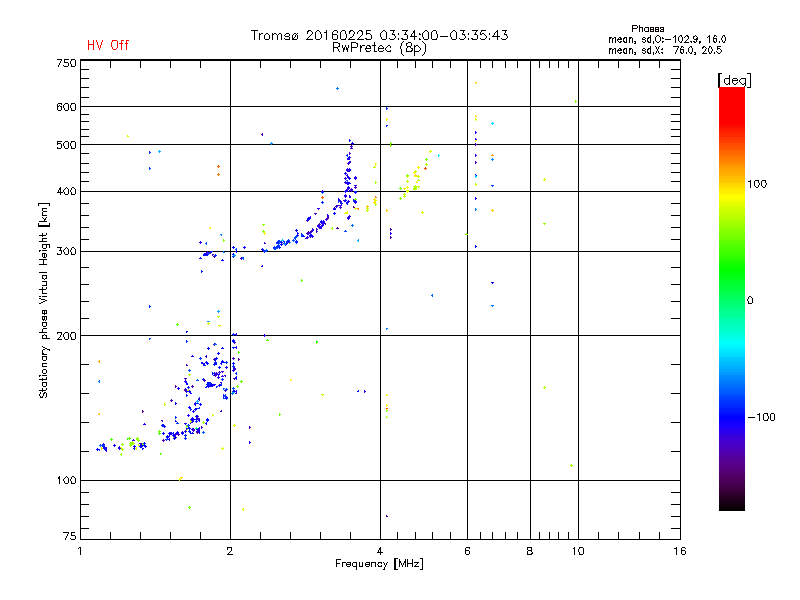The height and width of the screenshot is (600, 800).
Task: Click the y-axis tick label '750'
Action: click(67, 63)
